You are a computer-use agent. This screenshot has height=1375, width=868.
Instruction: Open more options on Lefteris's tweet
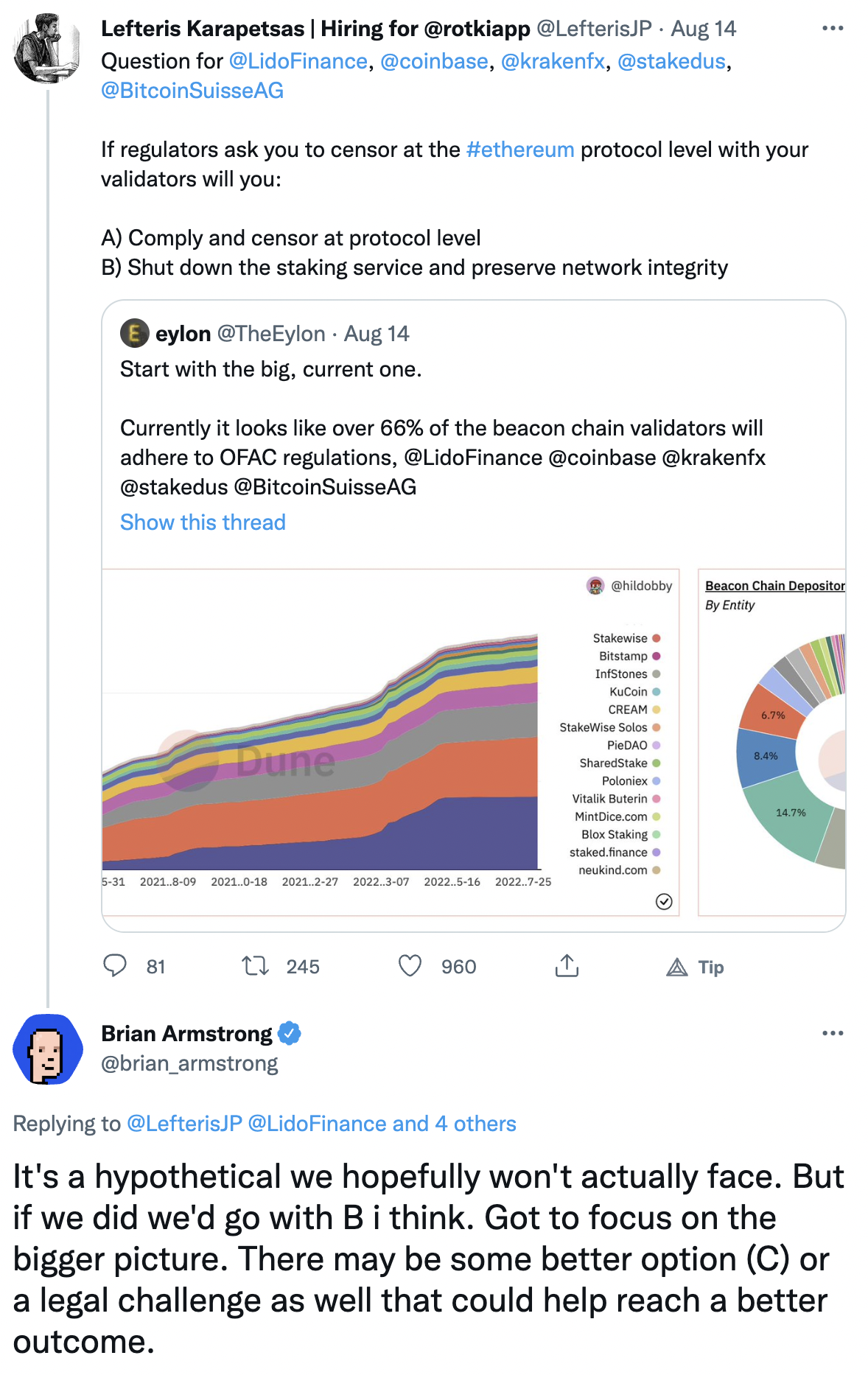click(x=832, y=29)
